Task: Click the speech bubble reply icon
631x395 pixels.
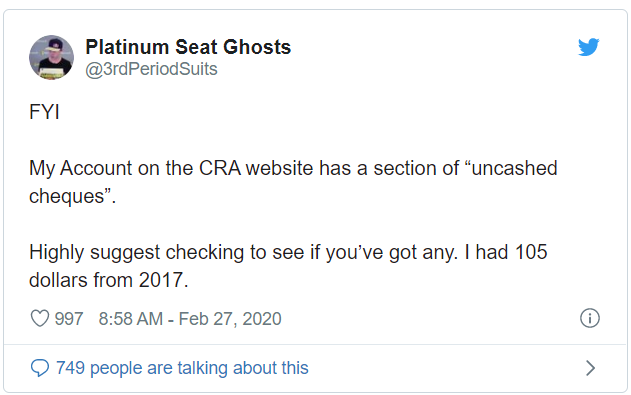Action: pyautogui.click(x=40, y=368)
